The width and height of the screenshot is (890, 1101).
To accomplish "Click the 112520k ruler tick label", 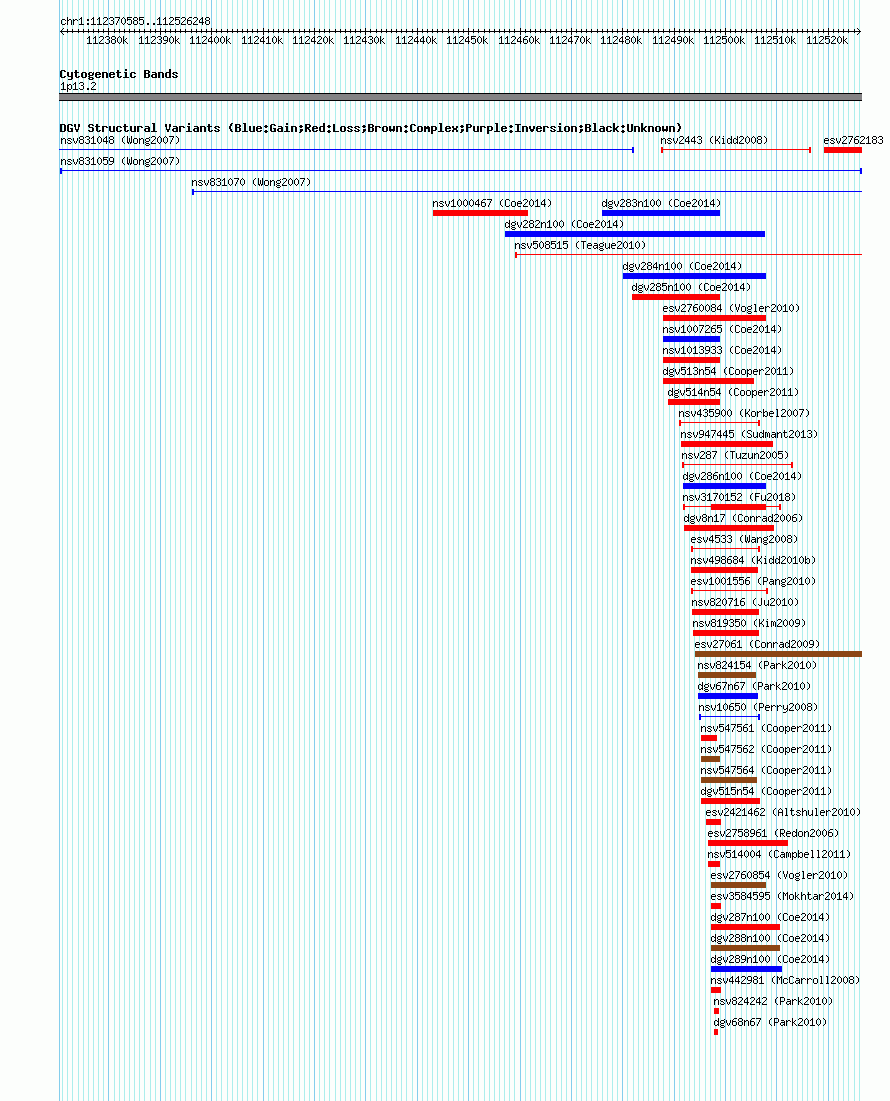I will pyautogui.click(x=827, y=41).
